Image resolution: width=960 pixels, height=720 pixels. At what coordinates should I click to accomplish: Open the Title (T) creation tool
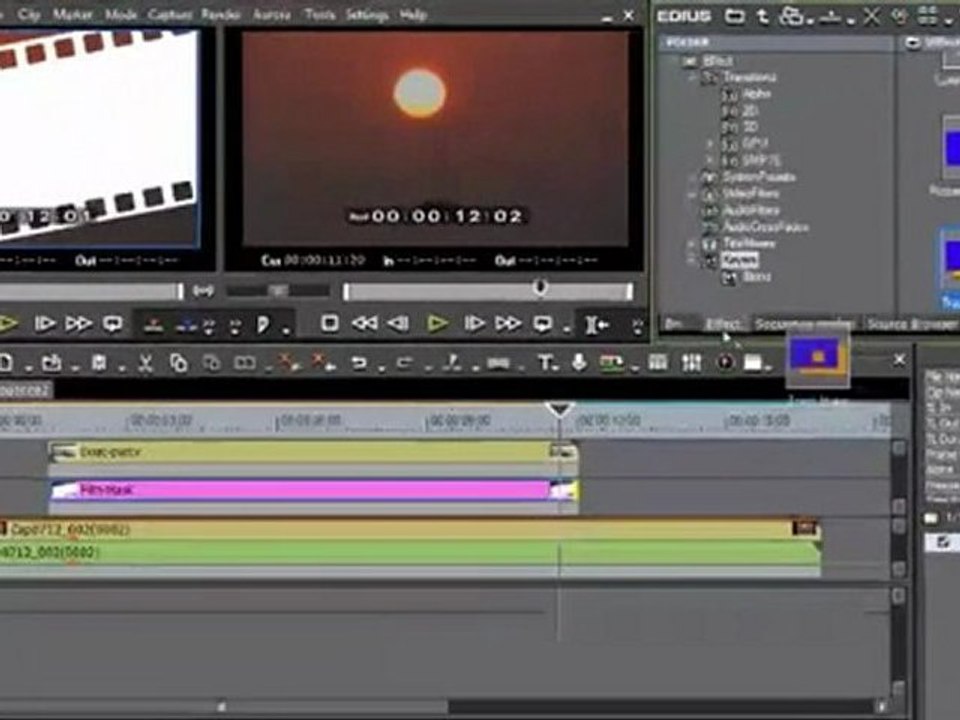[545, 363]
